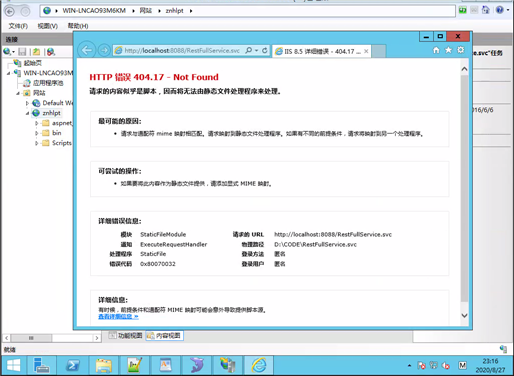The height and width of the screenshot is (376, 514).
Task: Select 起始页 in the connections tree
Action: coord(33,63)
